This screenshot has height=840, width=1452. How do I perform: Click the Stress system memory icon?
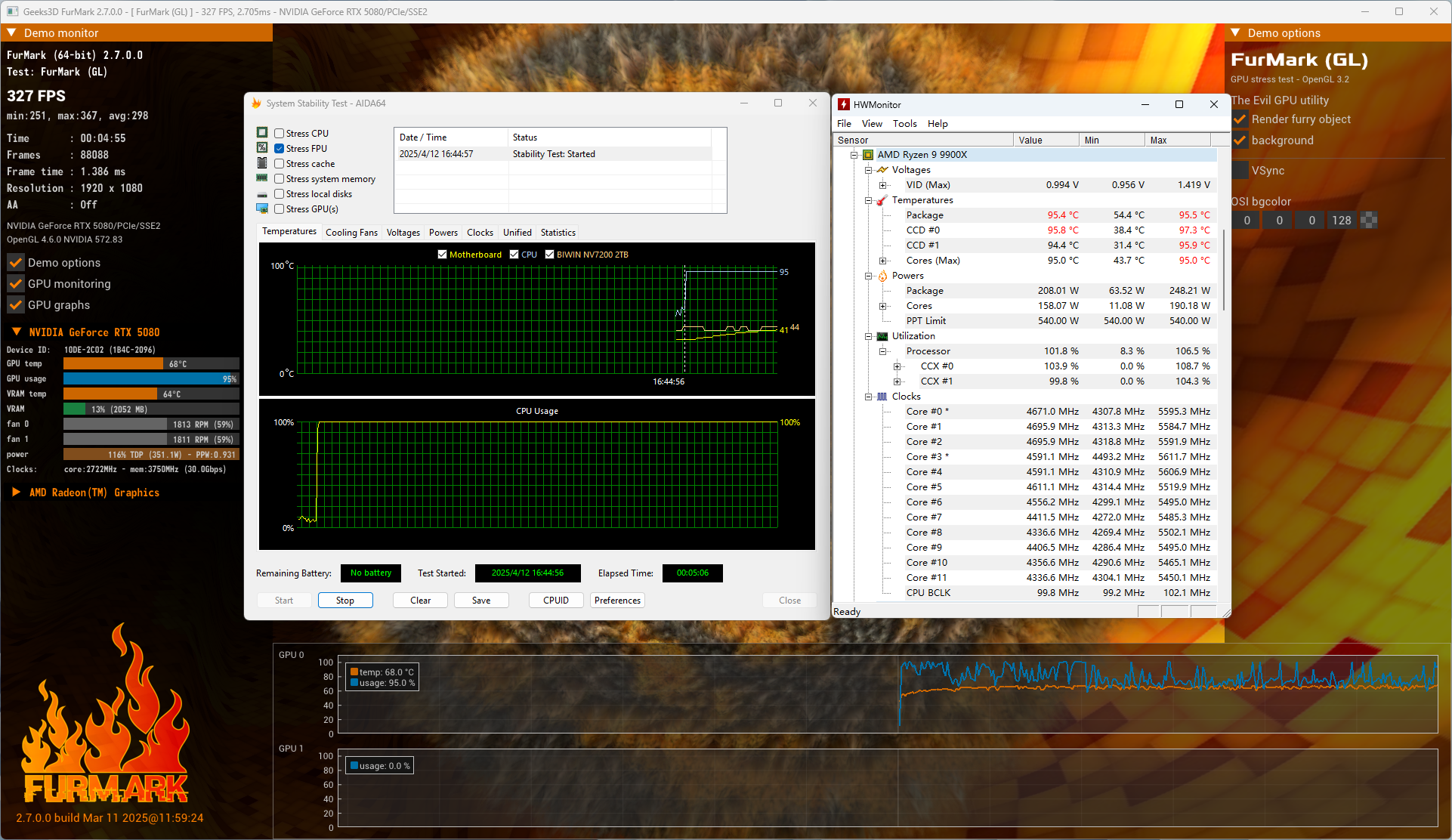point(262,178)
